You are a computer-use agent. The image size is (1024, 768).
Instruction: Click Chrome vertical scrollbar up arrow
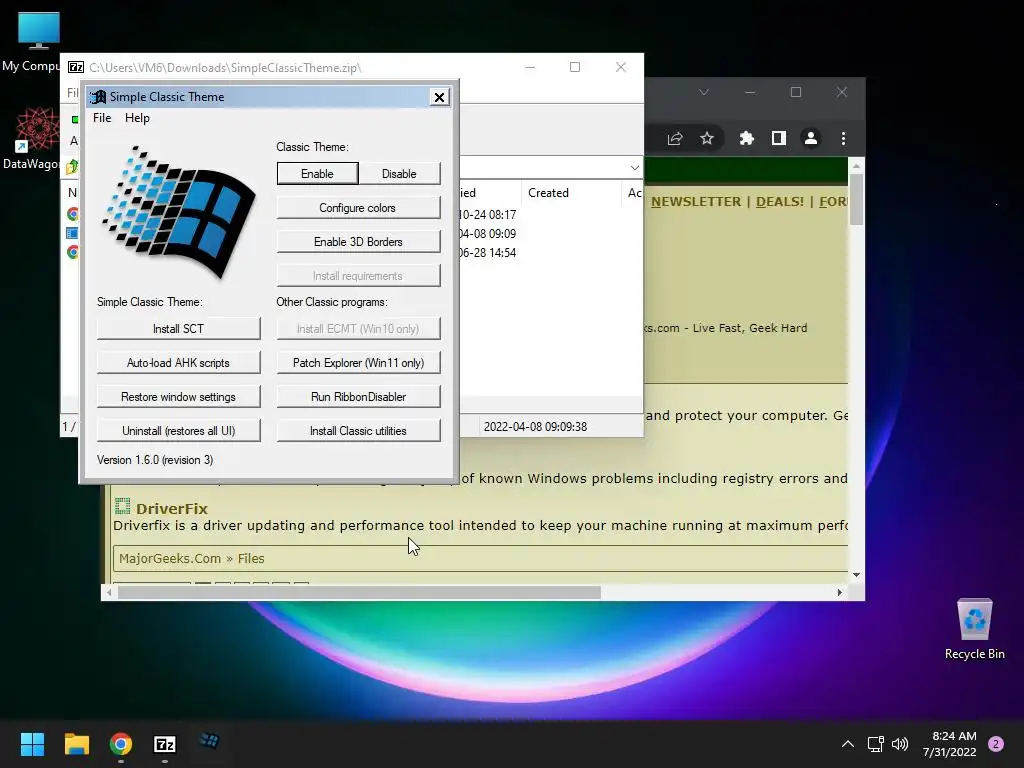[x=856, y=167]
